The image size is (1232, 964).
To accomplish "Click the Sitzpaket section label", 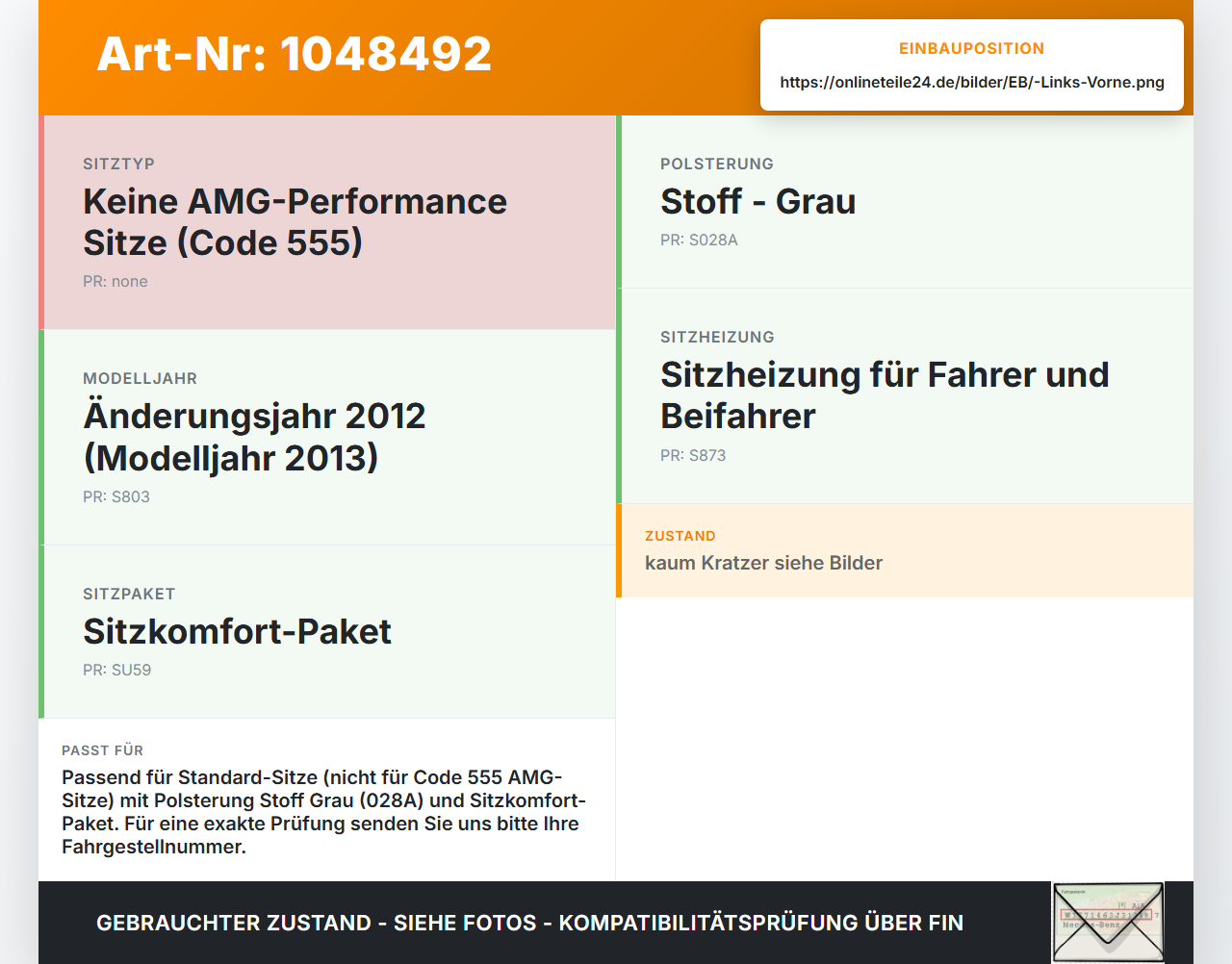I will point(129,595).
